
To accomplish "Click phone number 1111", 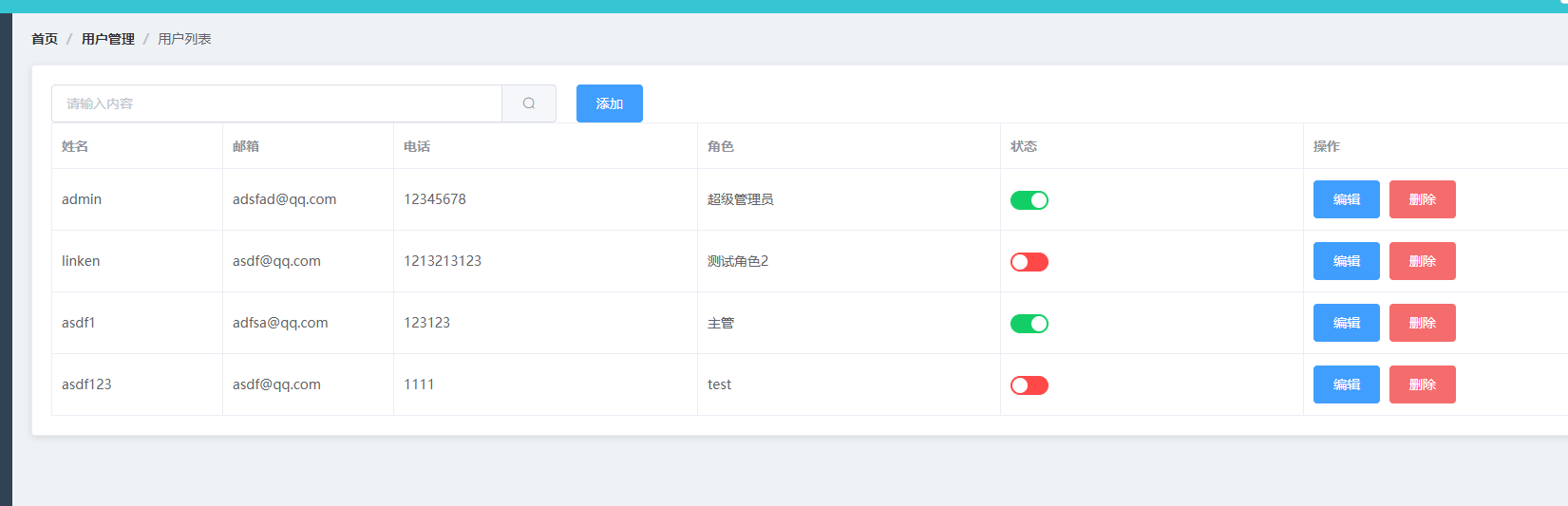I will coord(419,384).
